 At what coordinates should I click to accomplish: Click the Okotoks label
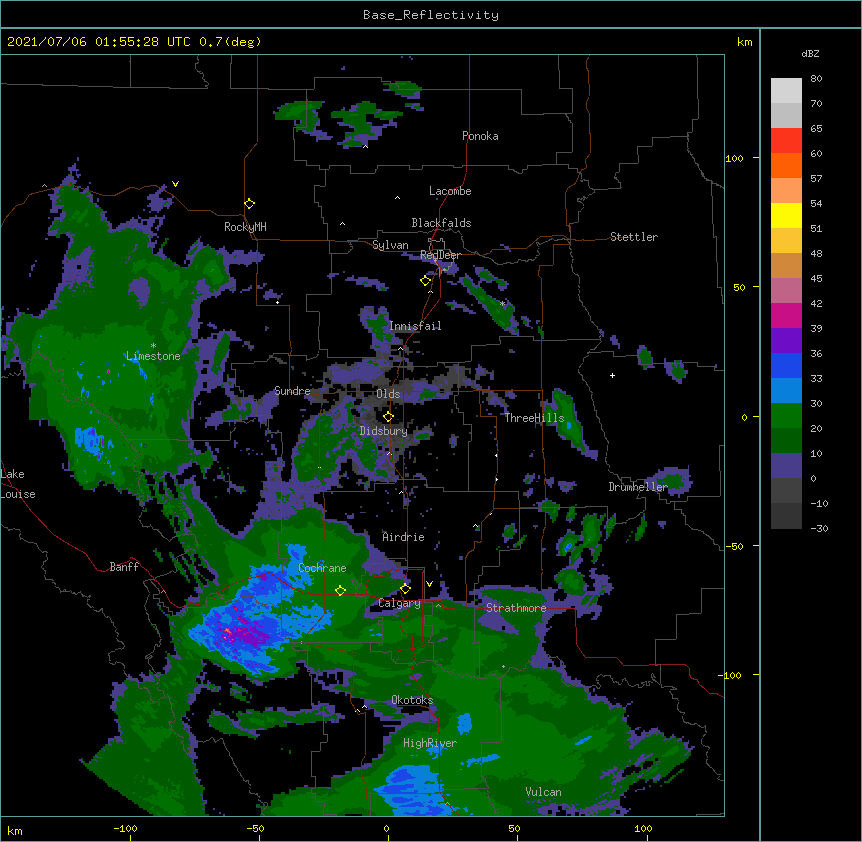pos(412,700)
